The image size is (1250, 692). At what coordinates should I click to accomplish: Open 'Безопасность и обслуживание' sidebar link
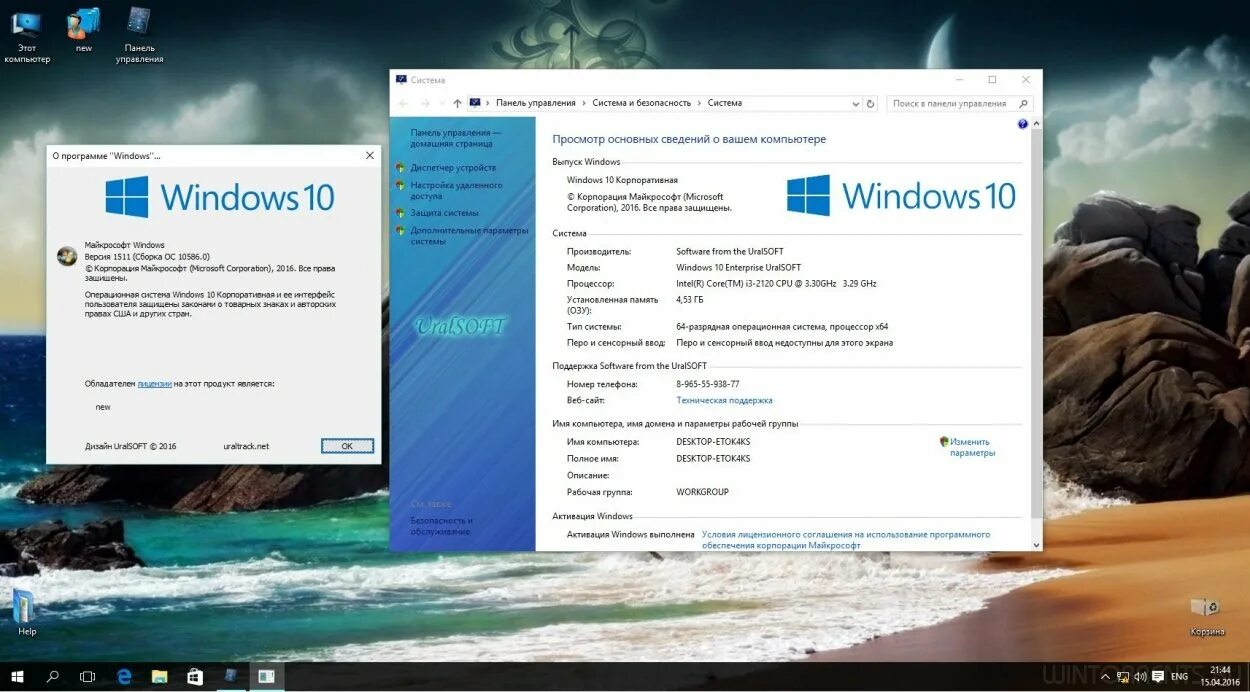(x=441, y=526)
